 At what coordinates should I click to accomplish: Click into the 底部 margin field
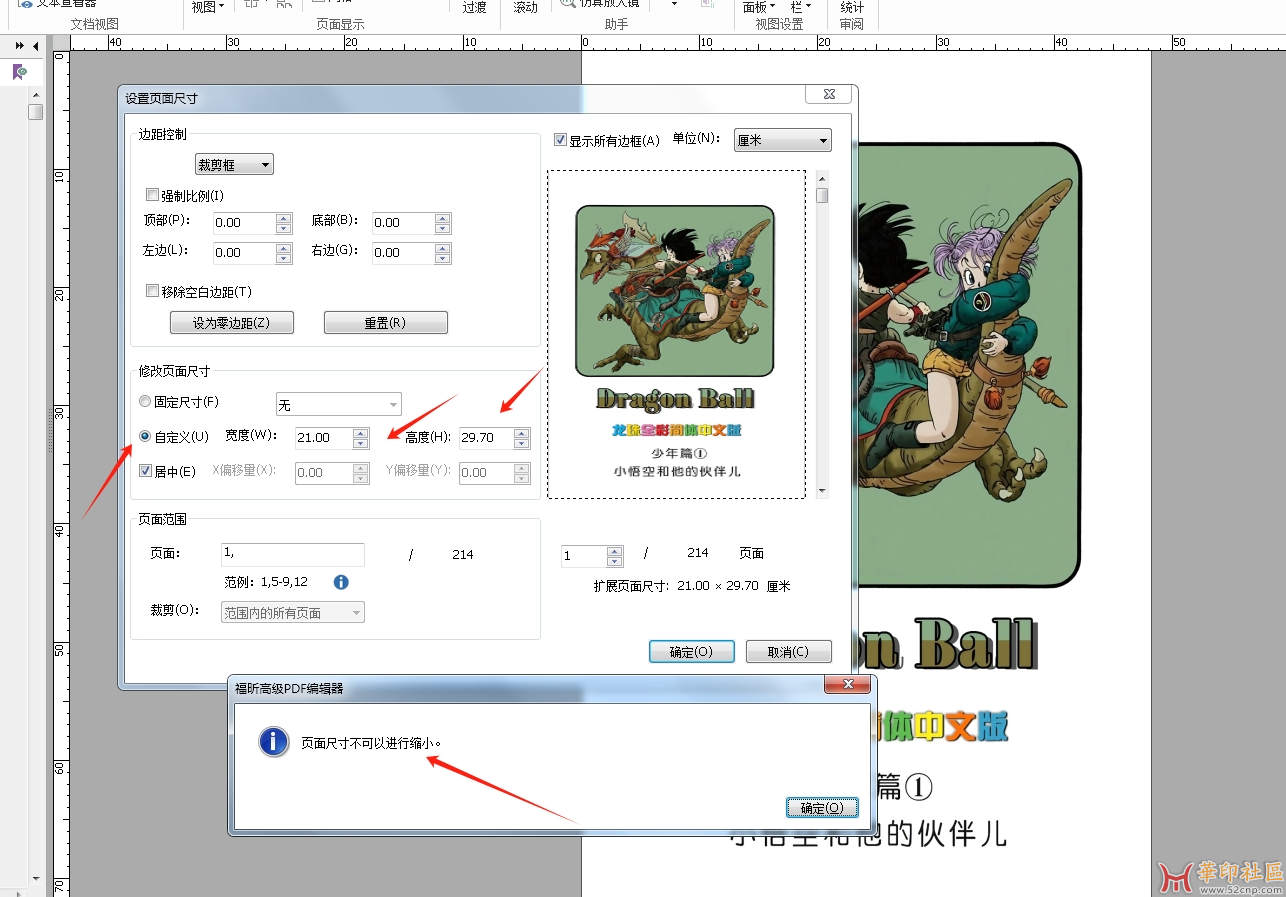403,223
